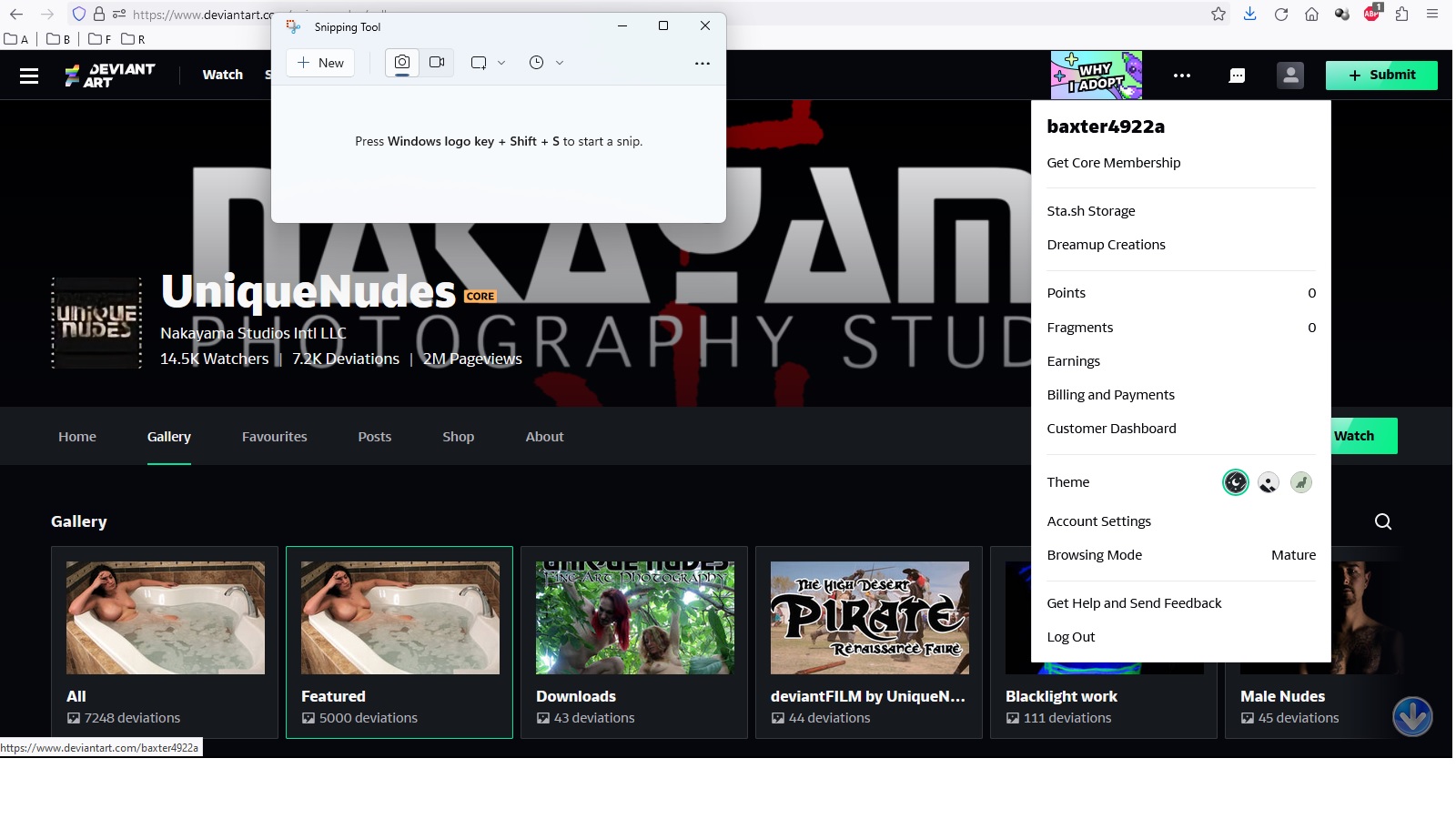The image size is (1456, 819).
Task: Open Customer Dashboard
Action: [x=1111, y=429]
